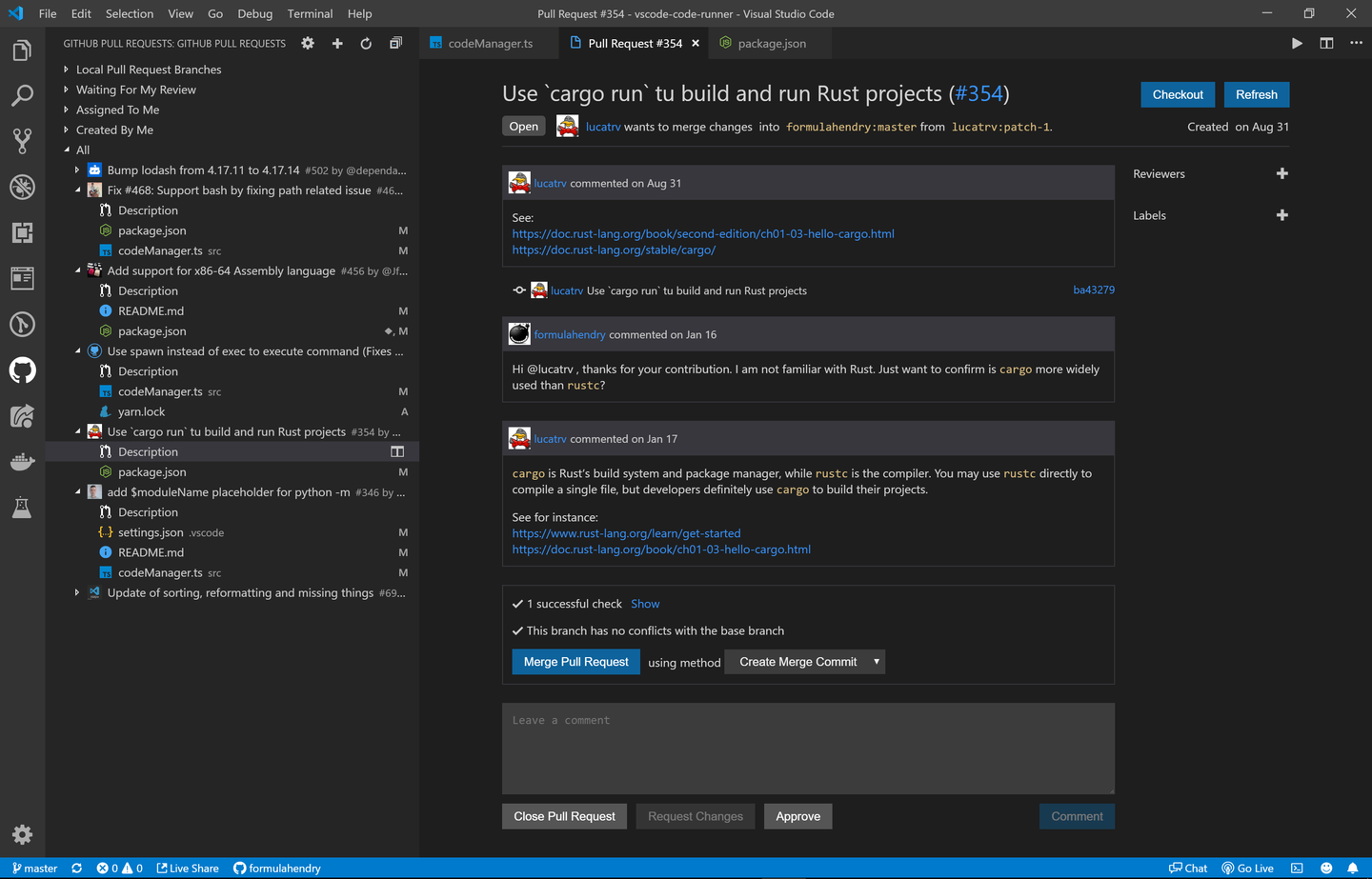Open the Create Merge Commit method dropdown
Screen dimensions: 1372x879
pyautogui.click(x=804, y=661)
